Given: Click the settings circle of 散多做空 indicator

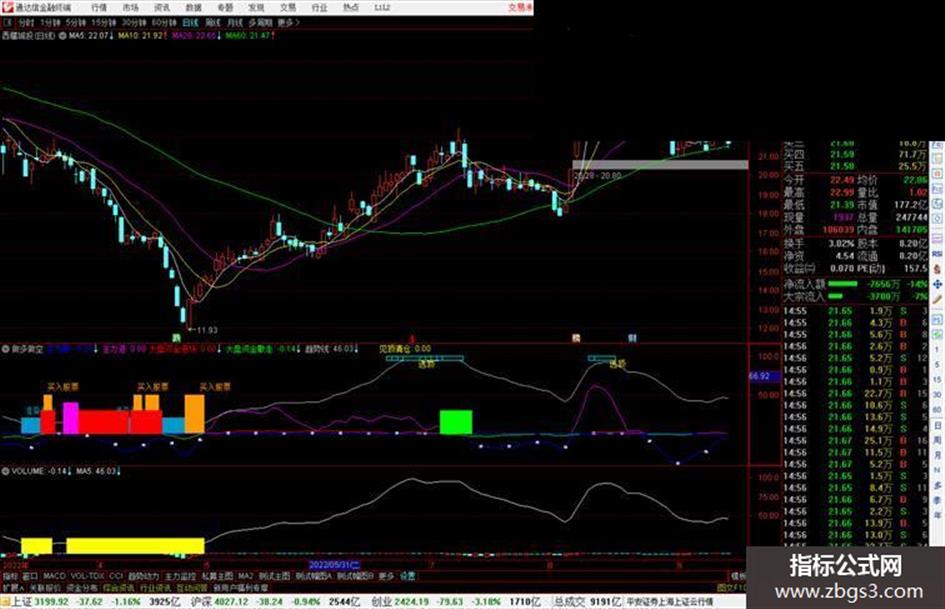Looking at the screenshot, I should click(x=5, y=349).
